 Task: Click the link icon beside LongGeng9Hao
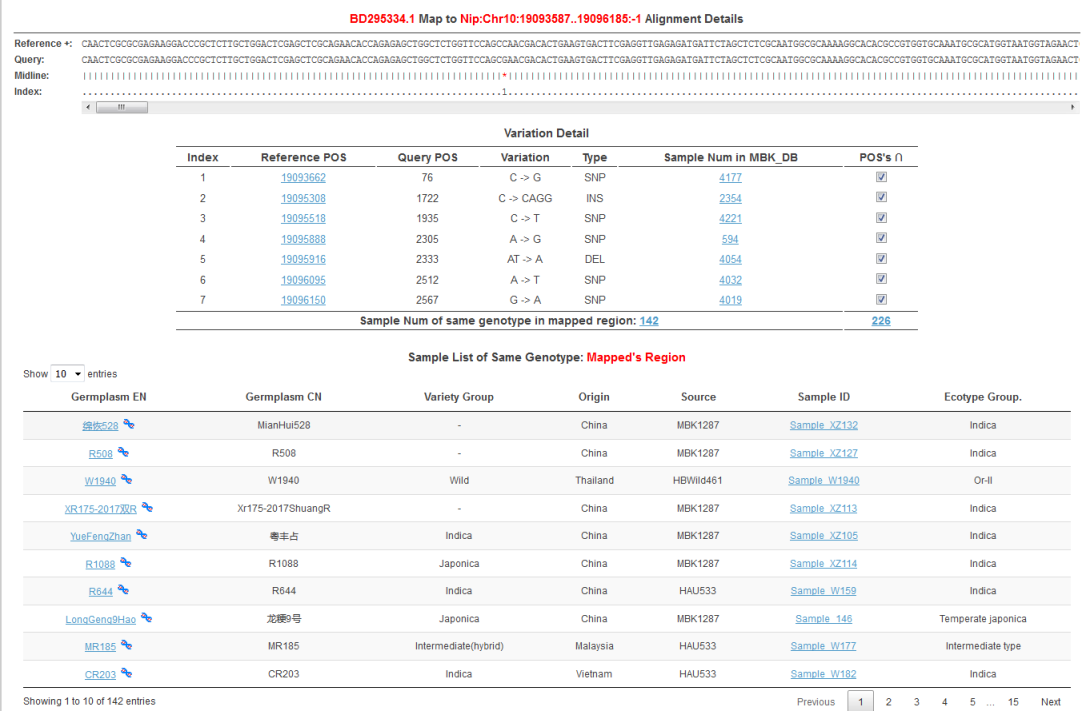coord(146,617)
